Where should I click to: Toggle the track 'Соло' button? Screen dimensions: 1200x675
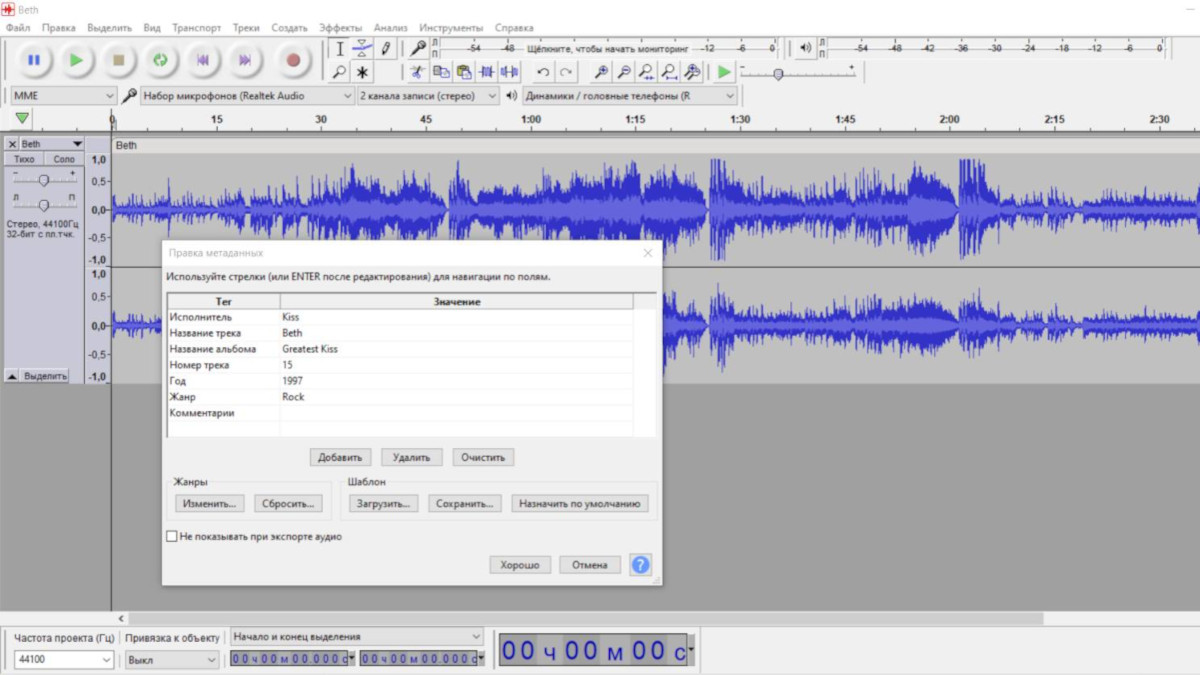coord(64,159)
